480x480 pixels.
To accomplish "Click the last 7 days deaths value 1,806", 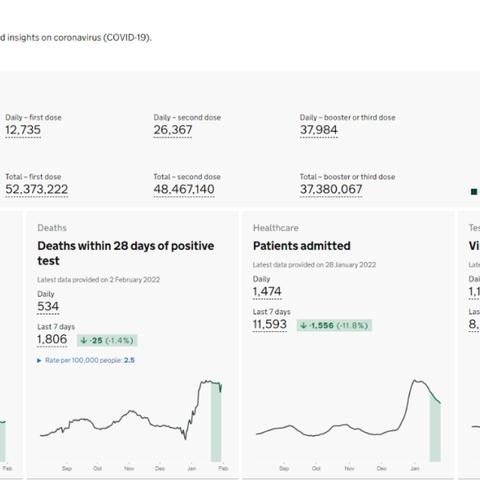I will point(52,339).
